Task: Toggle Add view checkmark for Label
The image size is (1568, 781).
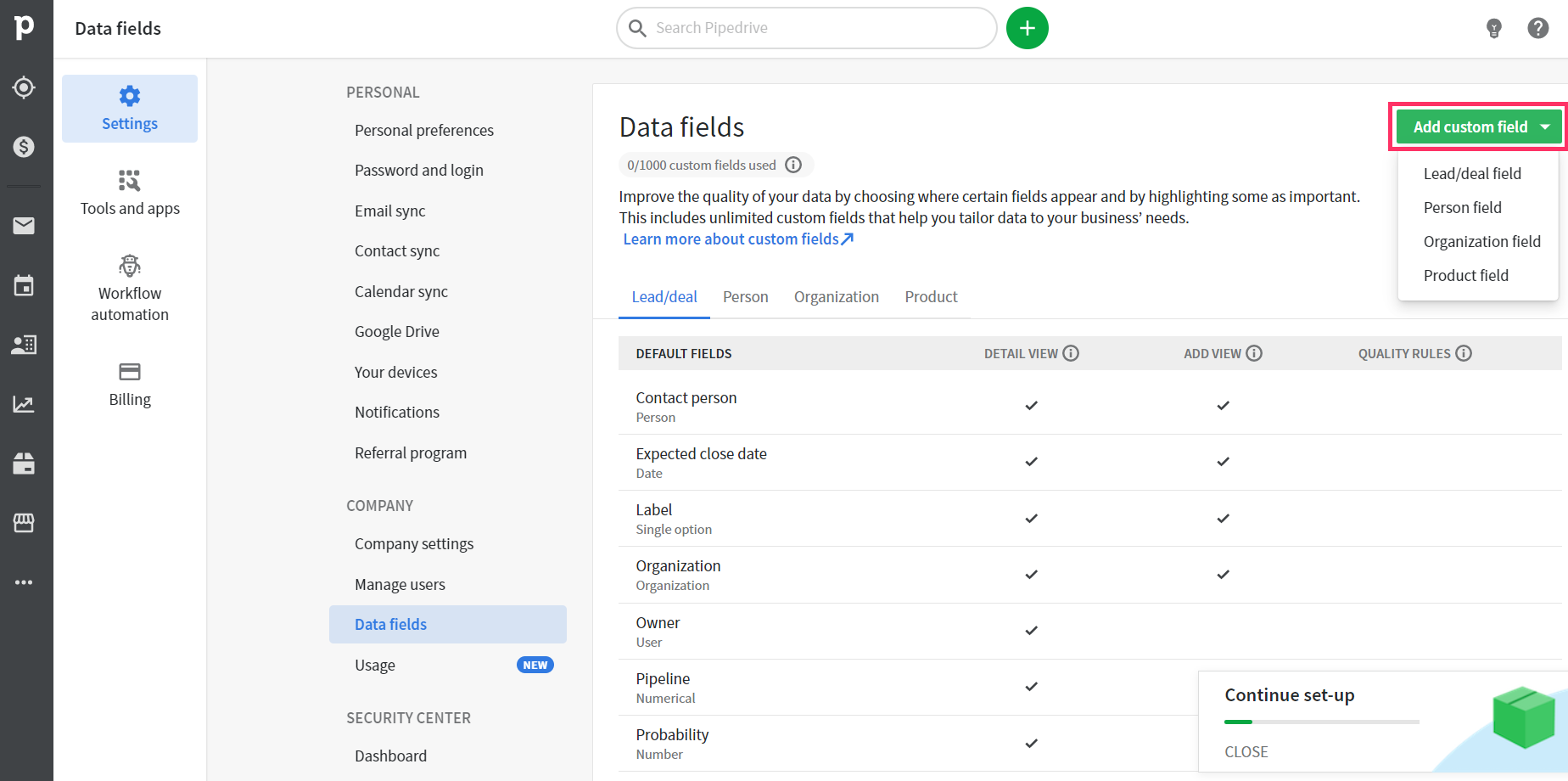Action: pos(1223,519)
